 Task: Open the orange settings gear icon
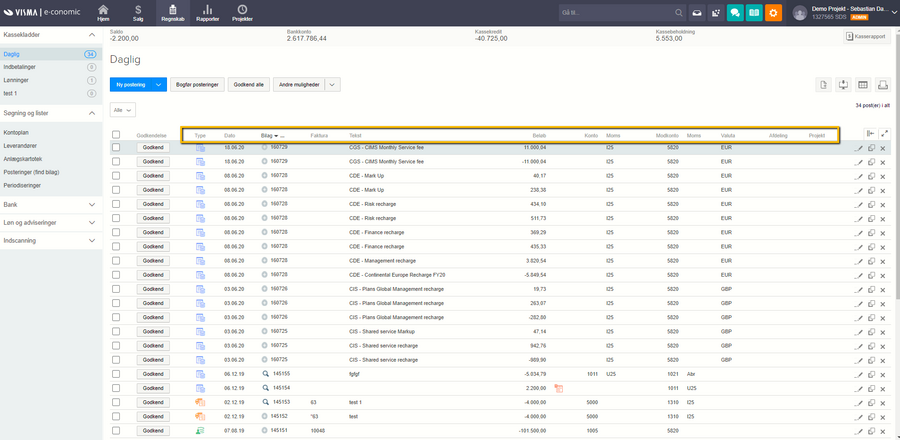(x=773, y=12)
